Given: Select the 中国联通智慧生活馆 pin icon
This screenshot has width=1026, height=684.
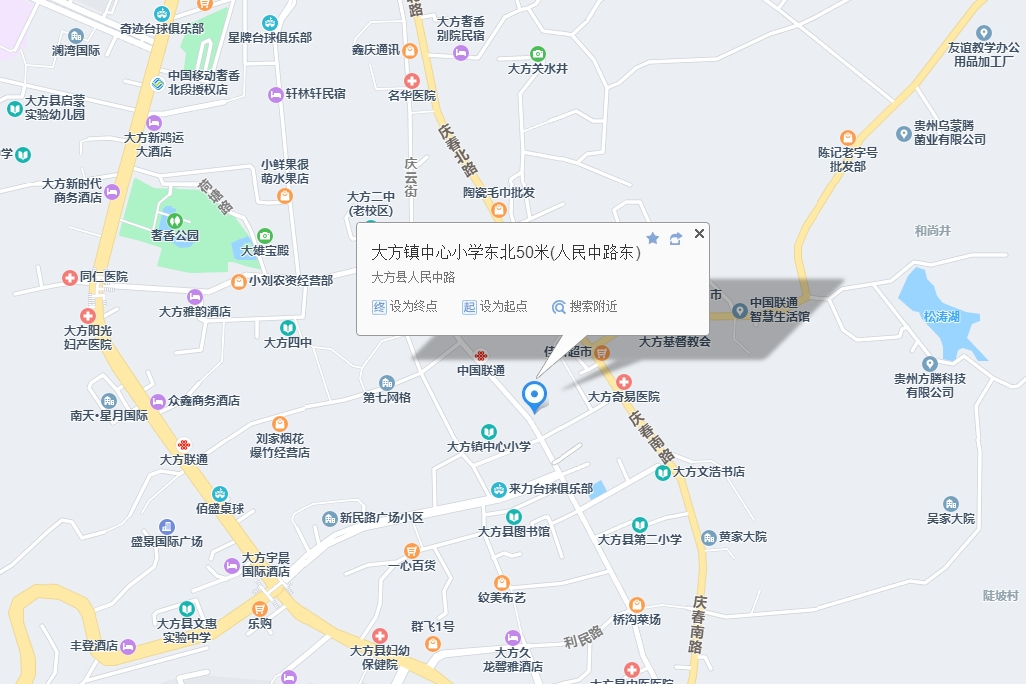Looking at the screenshot, I should [739, 310].
